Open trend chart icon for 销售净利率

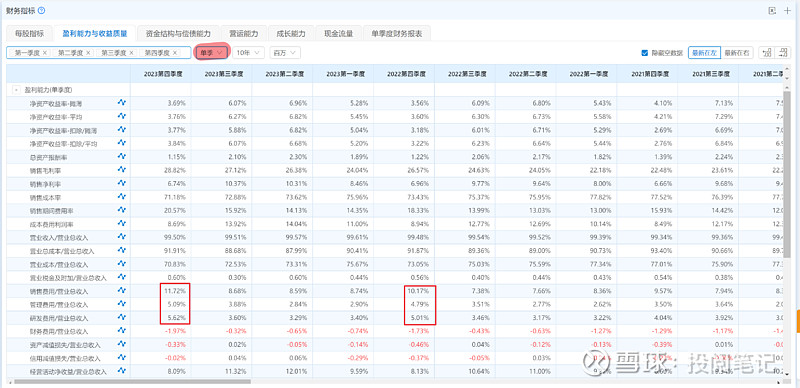click(121, 183)
